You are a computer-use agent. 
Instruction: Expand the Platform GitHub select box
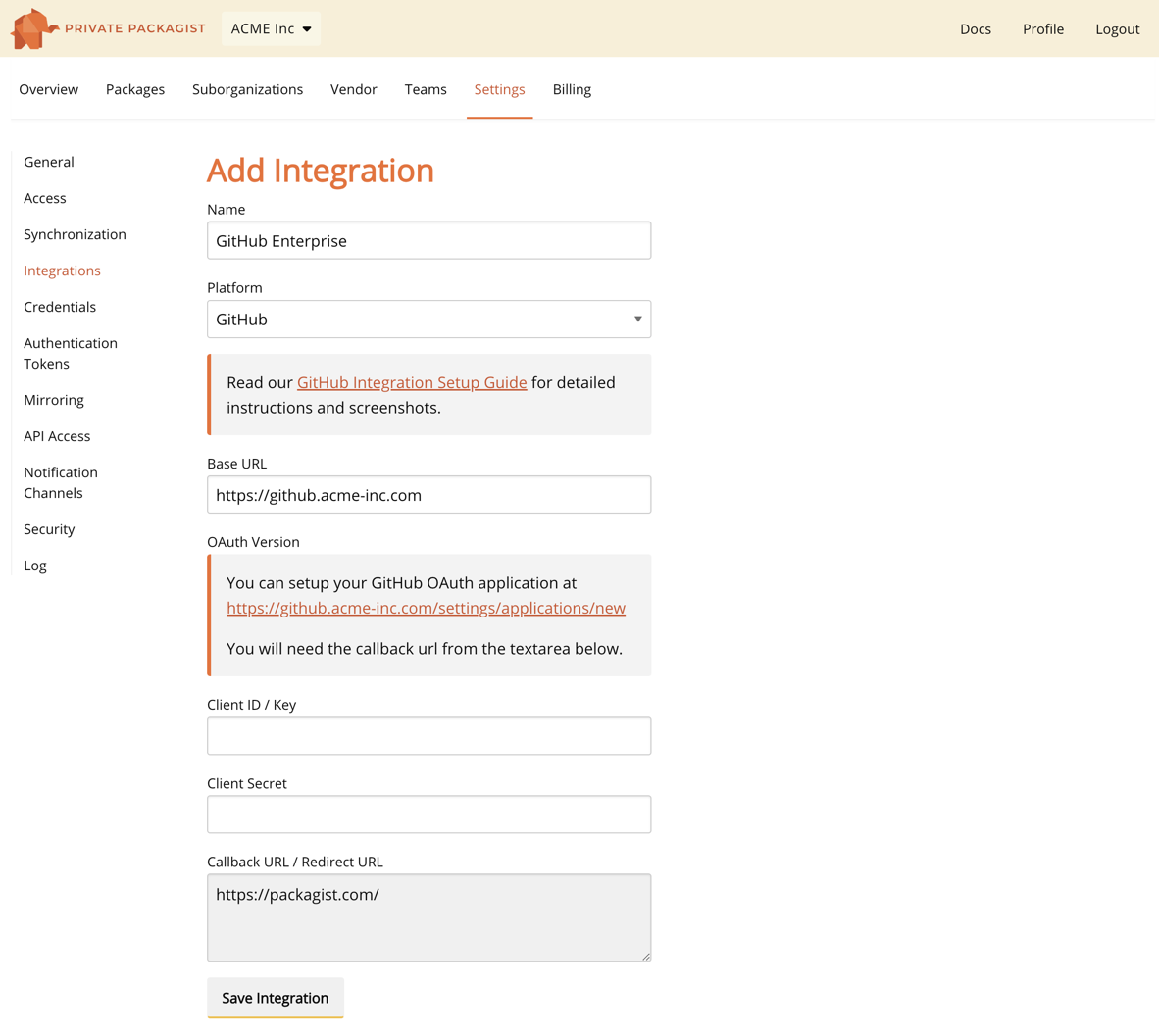point(428,320)
